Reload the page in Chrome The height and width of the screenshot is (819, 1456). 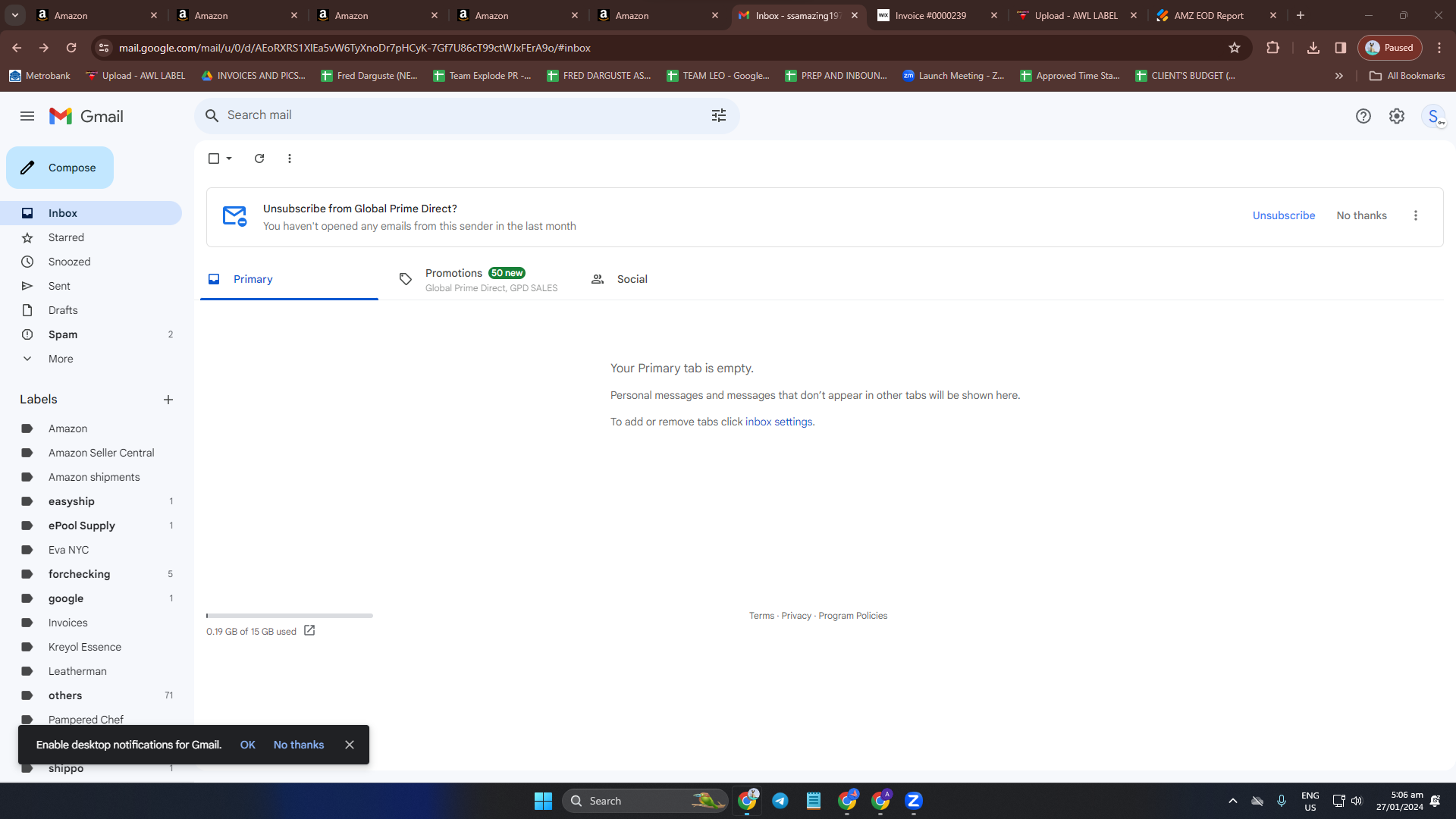71,48
